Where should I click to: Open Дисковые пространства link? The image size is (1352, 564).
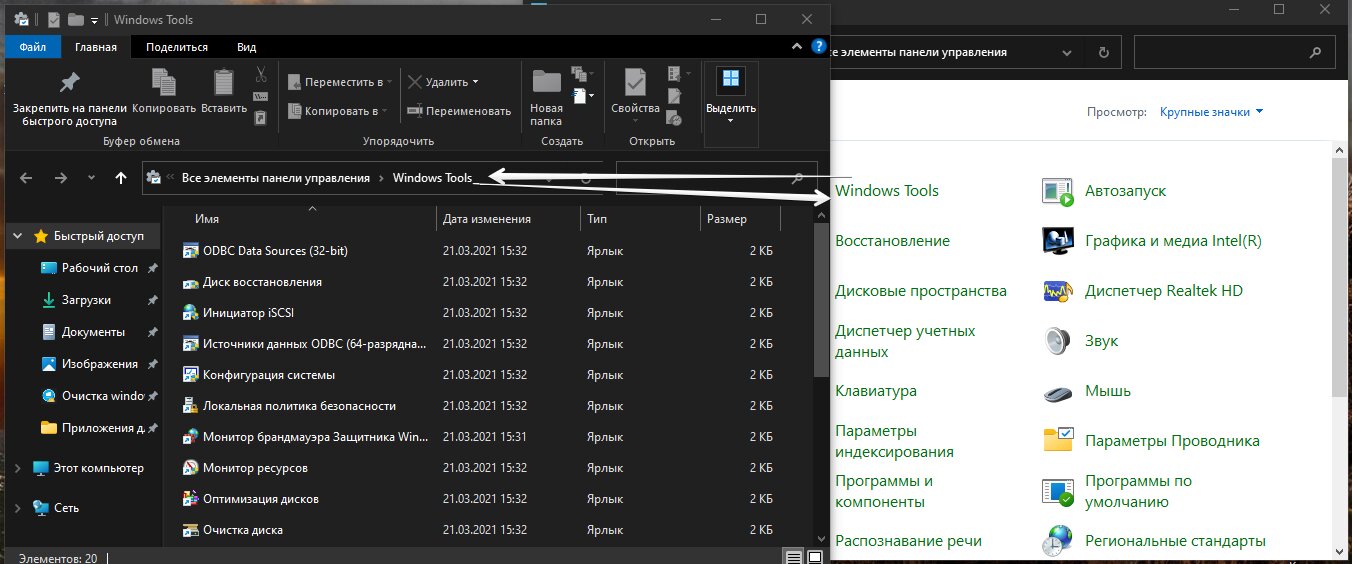click(921, 291)
